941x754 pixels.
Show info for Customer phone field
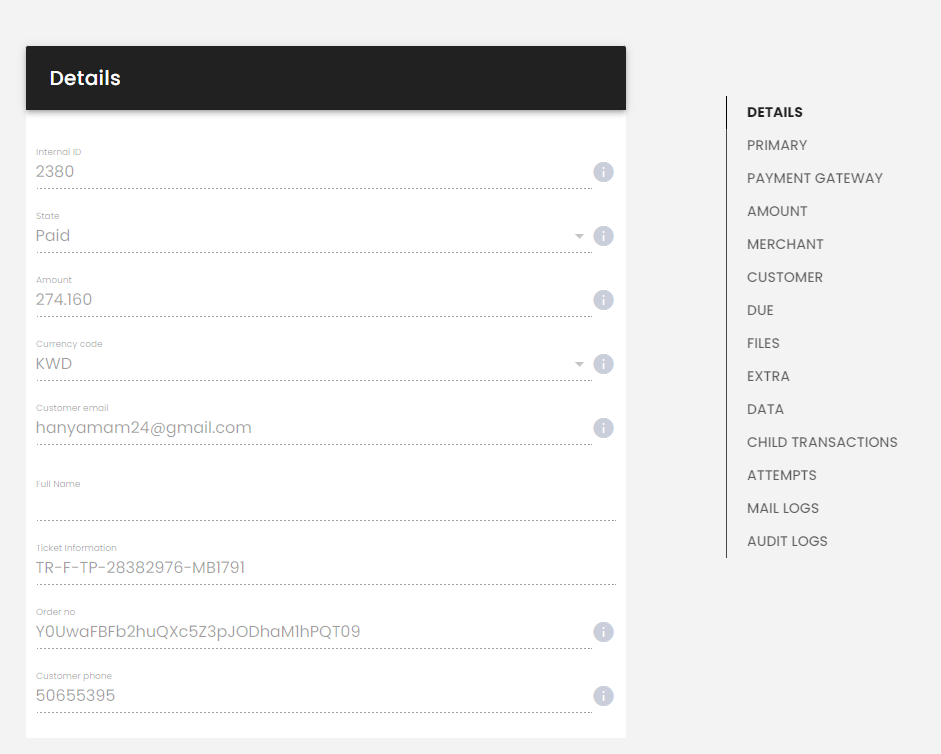603,696
